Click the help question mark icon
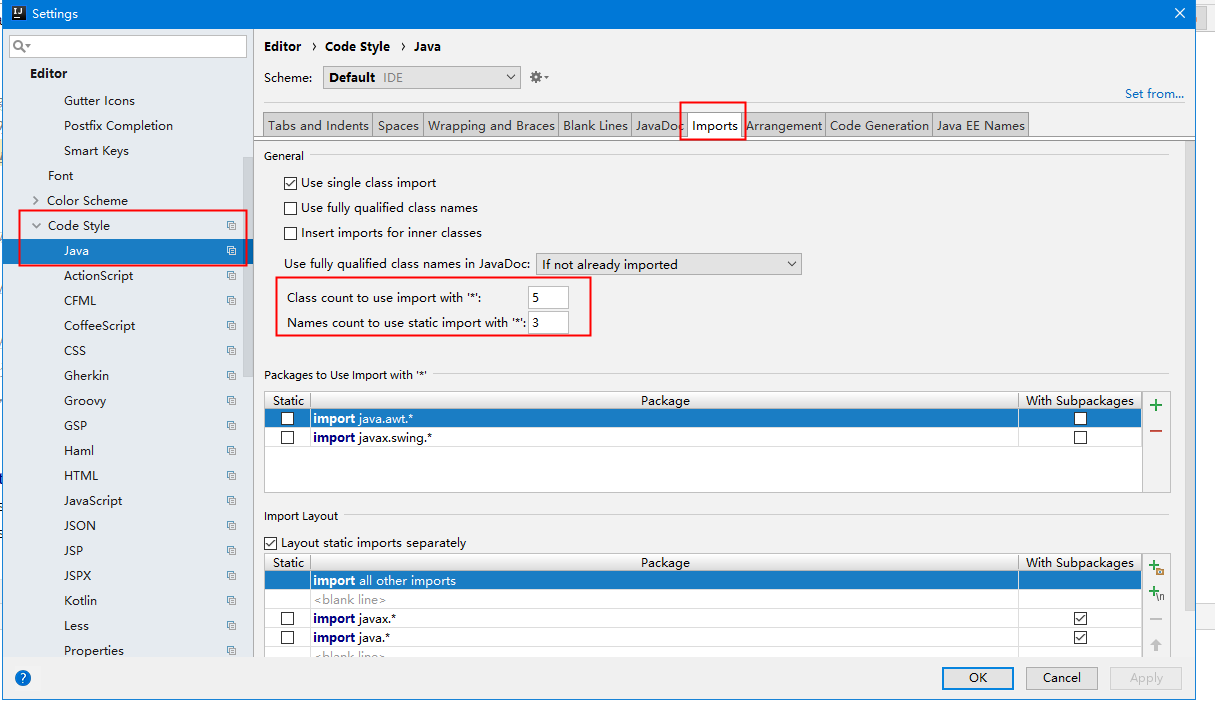 [x=23, y=677]
